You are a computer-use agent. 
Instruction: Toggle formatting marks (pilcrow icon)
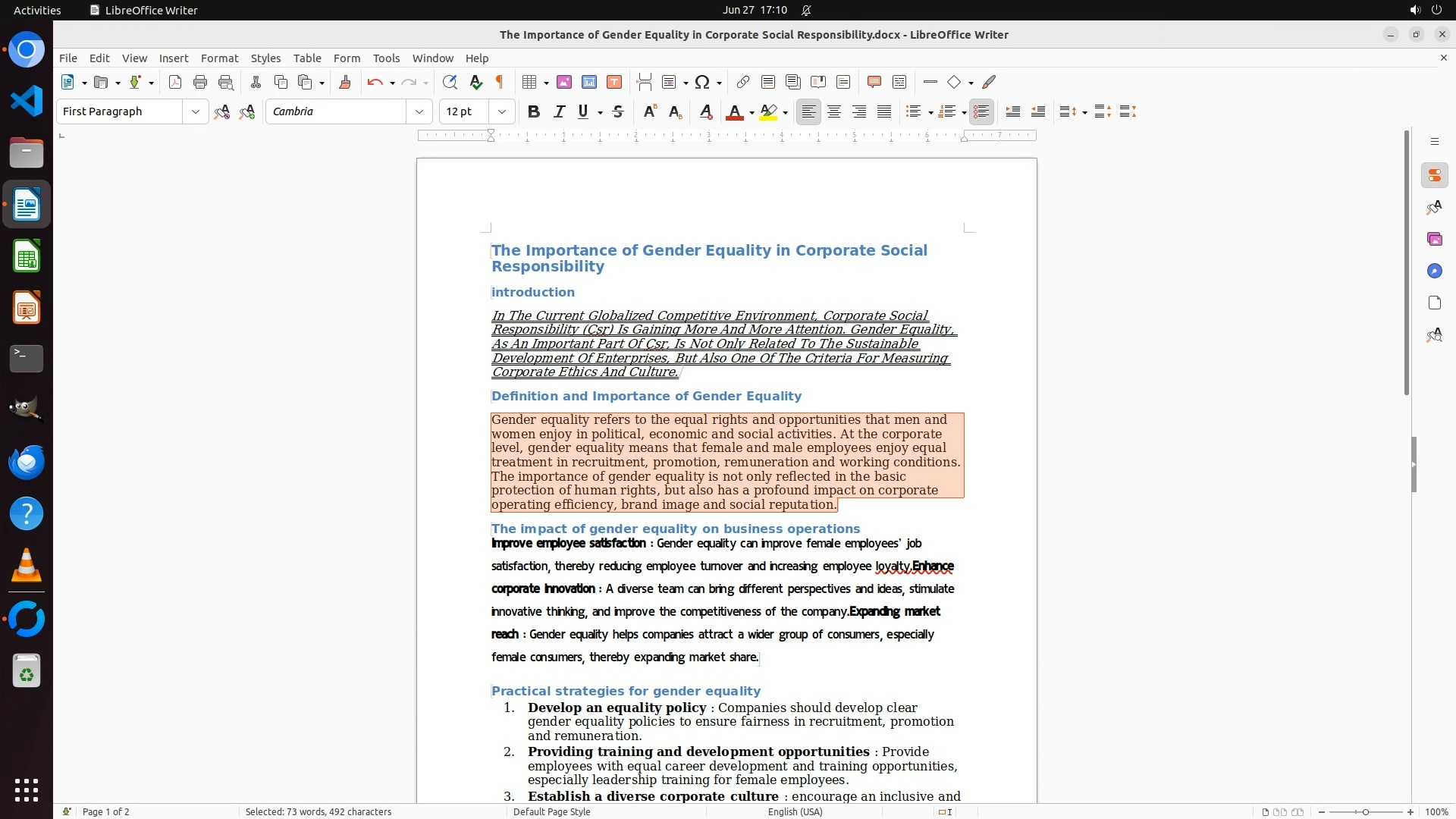coord(500,82)
